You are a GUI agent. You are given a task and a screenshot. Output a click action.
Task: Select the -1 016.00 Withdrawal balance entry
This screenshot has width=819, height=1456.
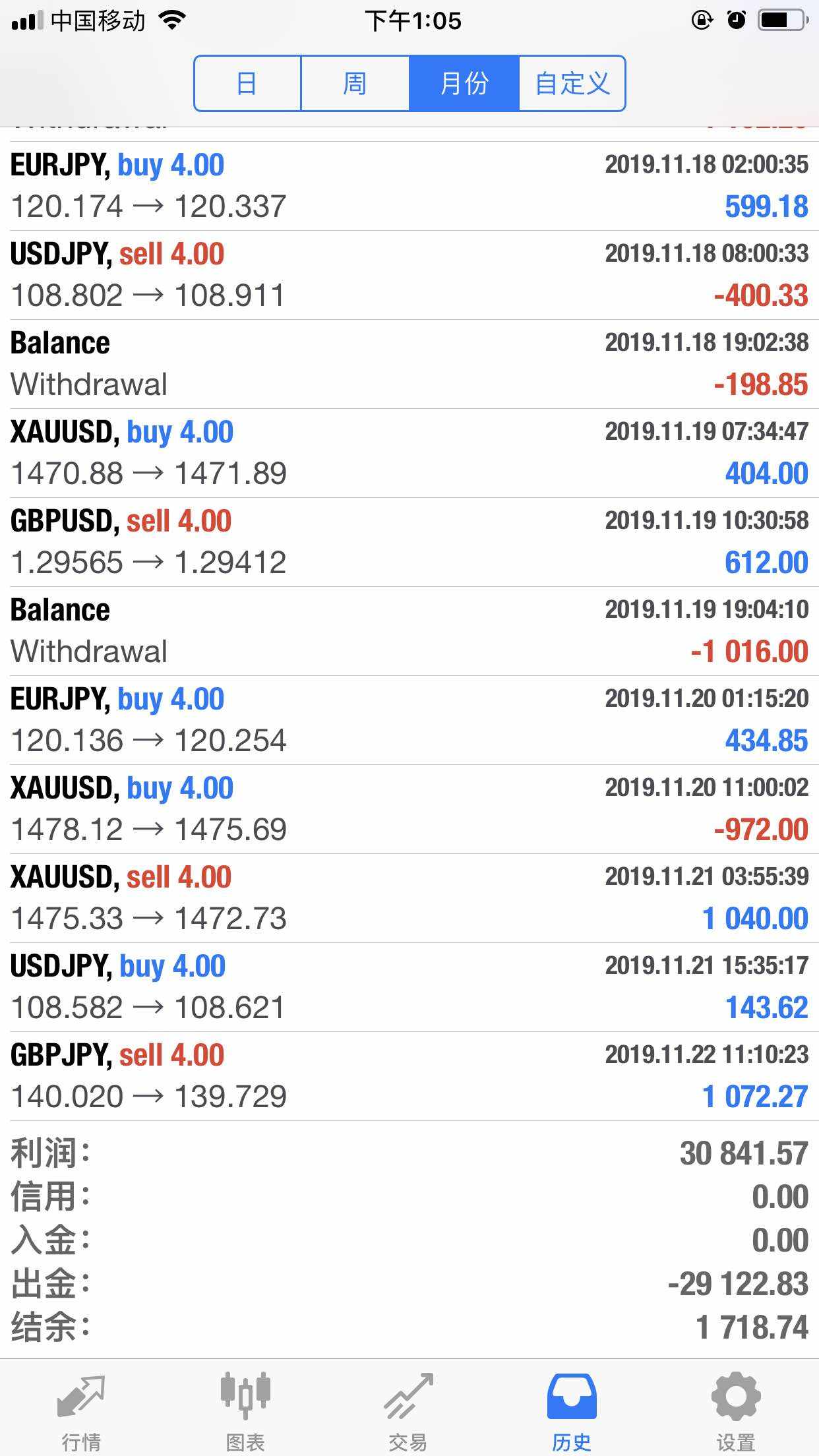pos(409,631)
